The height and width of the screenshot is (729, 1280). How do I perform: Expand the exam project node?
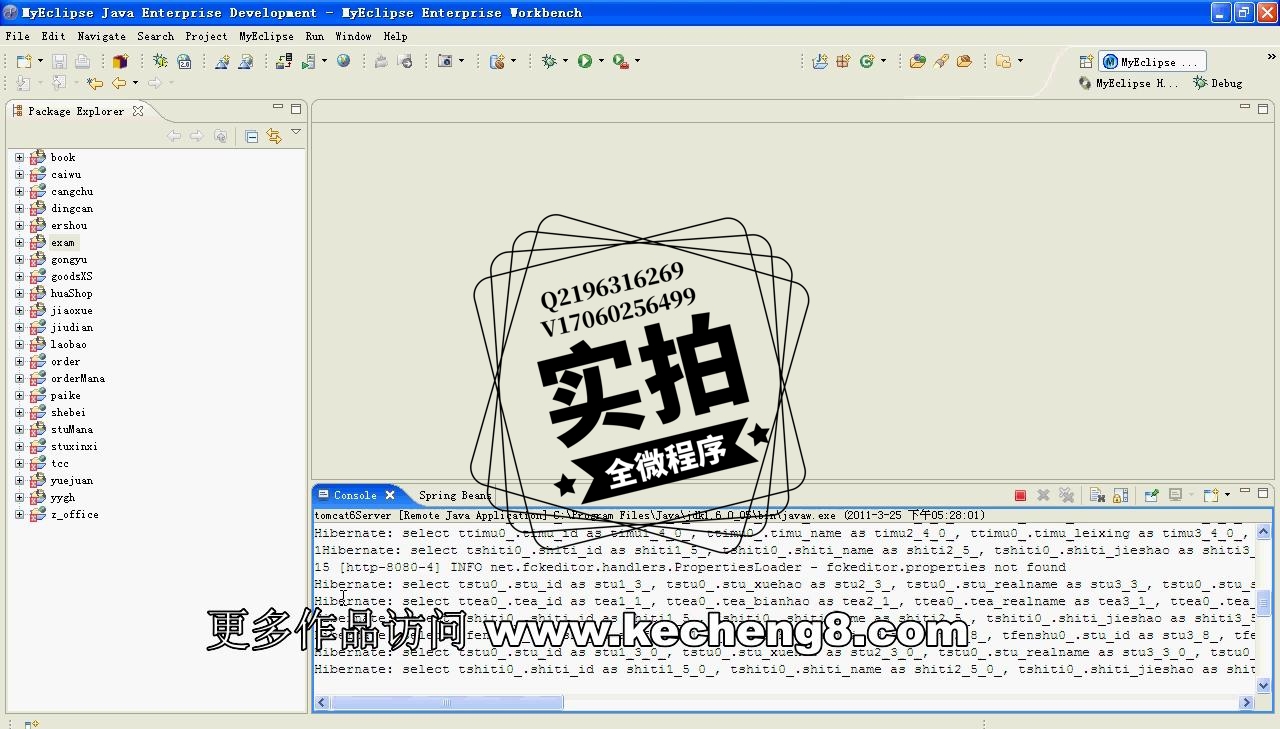coord(19,242)
